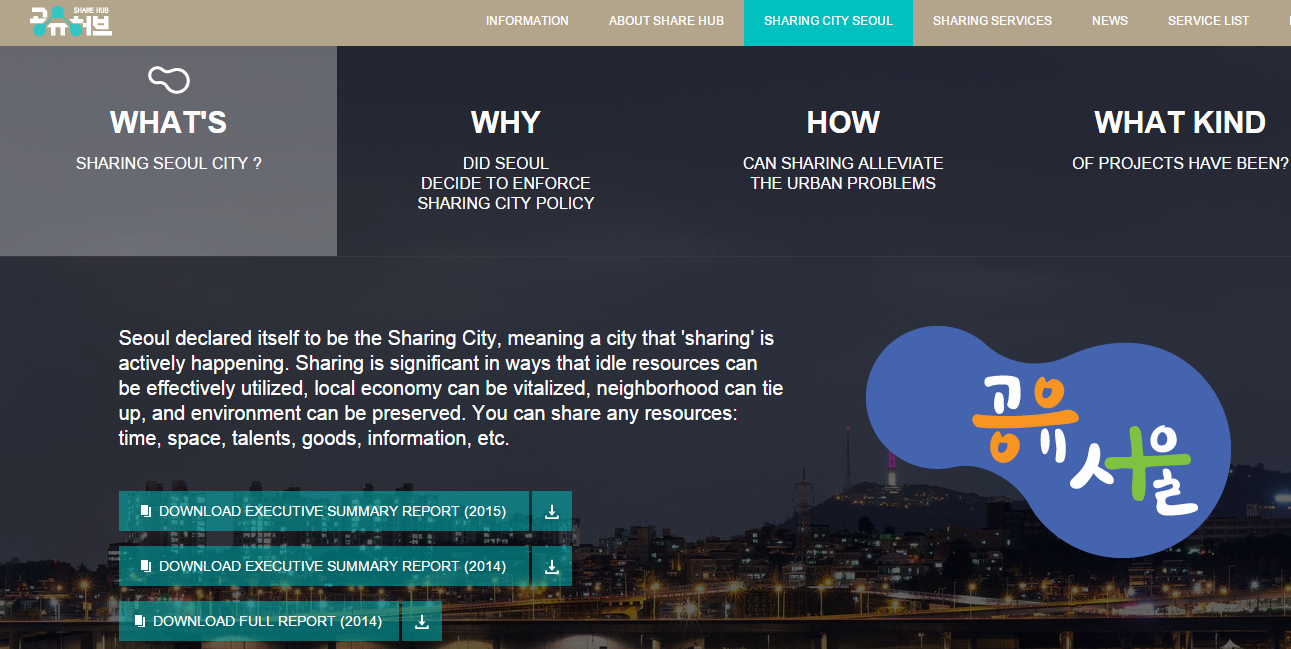Click document icon on full report button
Image resolution: width=1291 pixels, height=649 pixels.
(140, 621)
